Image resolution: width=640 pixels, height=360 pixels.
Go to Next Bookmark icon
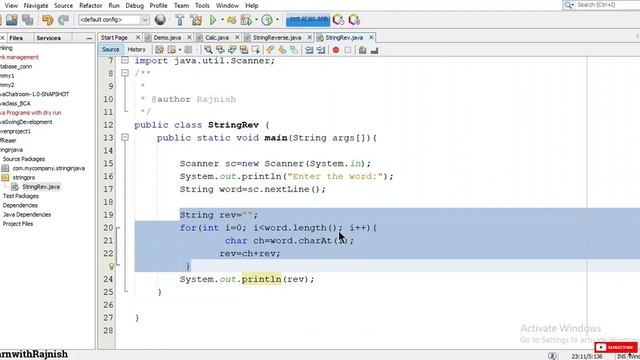coord(282,50)
